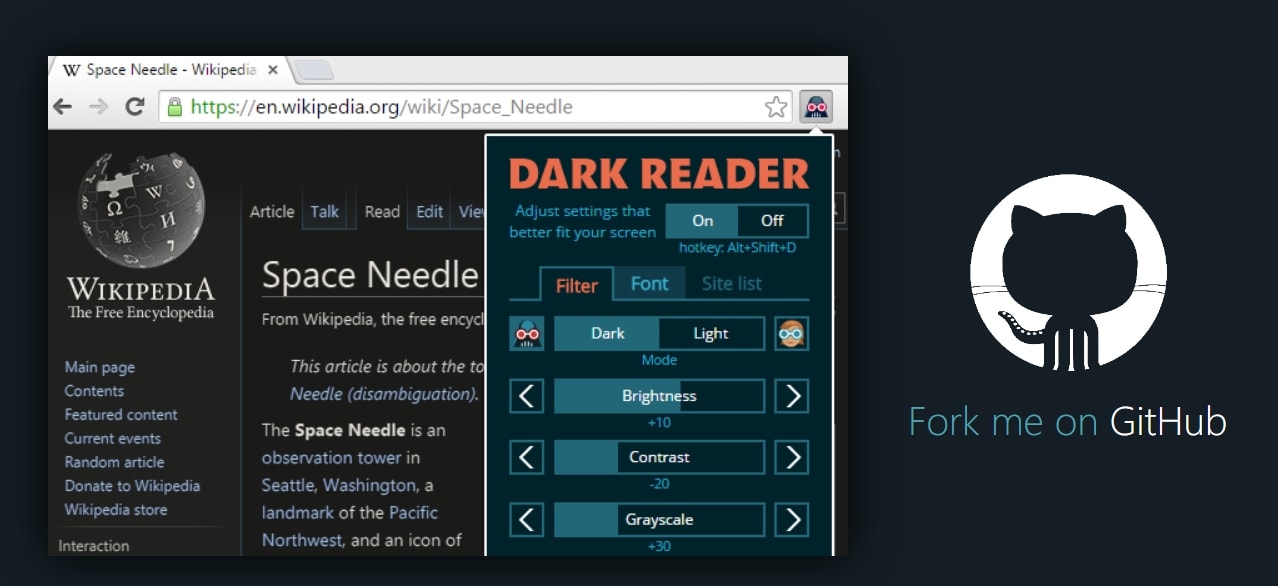Go back using the browser back arrow
Image resolution: width=1278 pixels, height=586 pixels.
pyautogui.click(x=63, y=107)
